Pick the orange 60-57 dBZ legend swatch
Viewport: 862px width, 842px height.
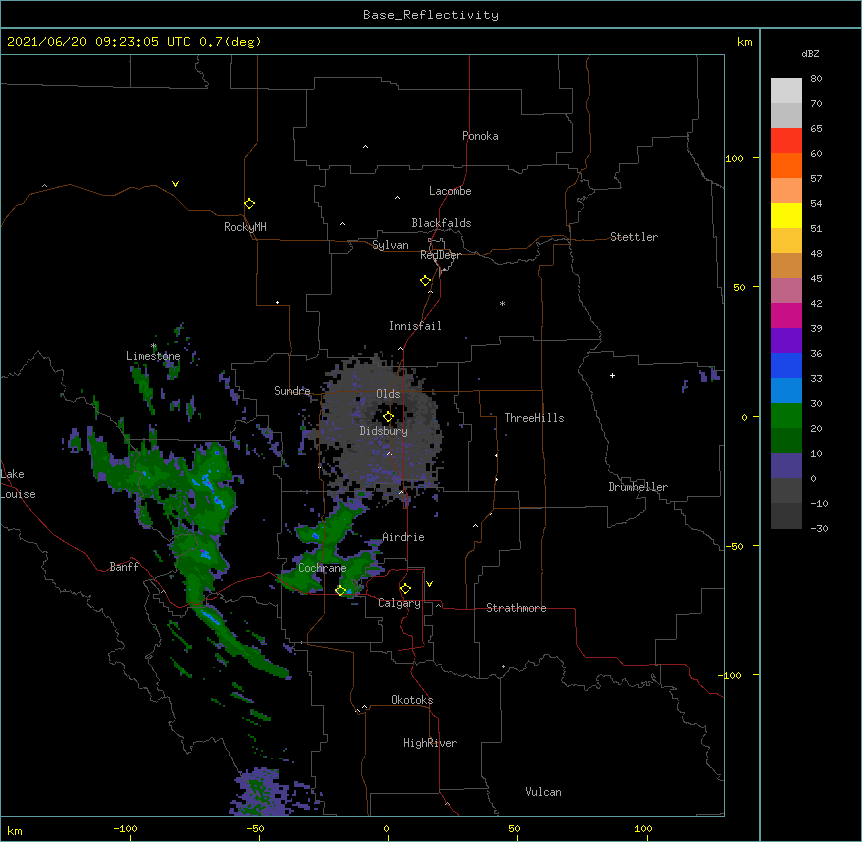tap(786, 166)
